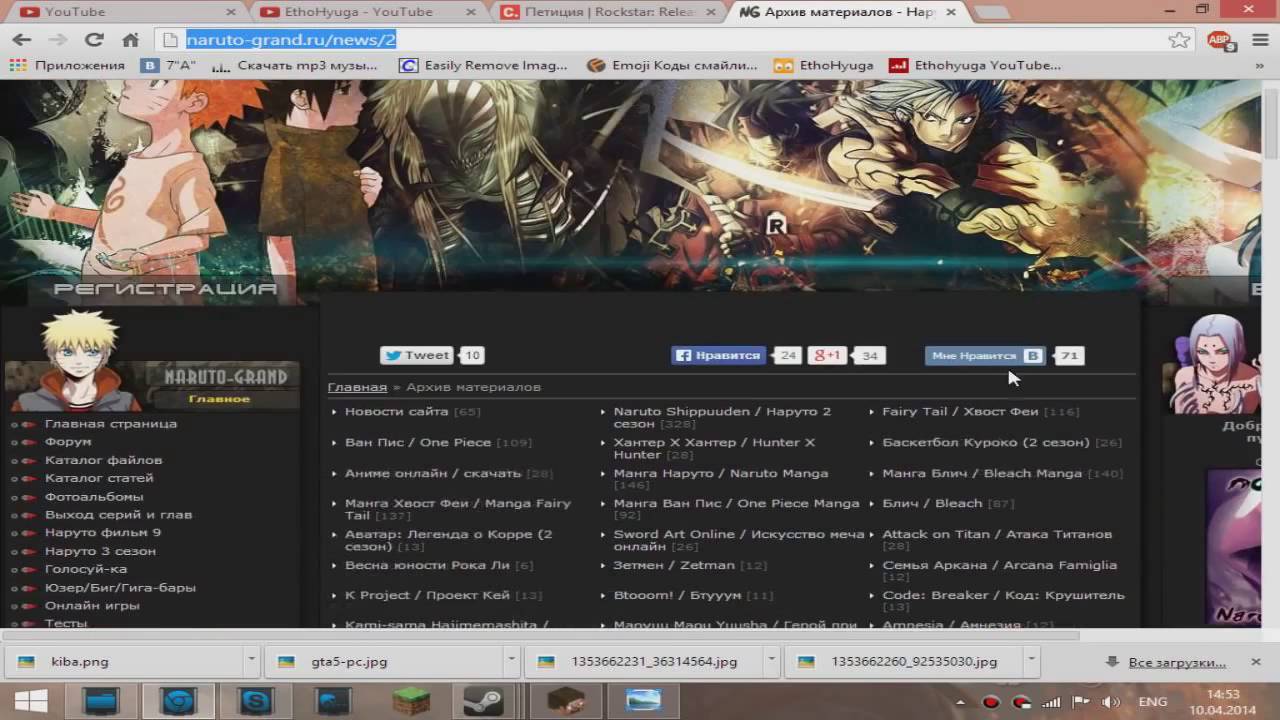The width and height of the screenshot is (1280, 720).
Task: Open Аватар: Легенда о Корре category
Action: coord(448,540)
